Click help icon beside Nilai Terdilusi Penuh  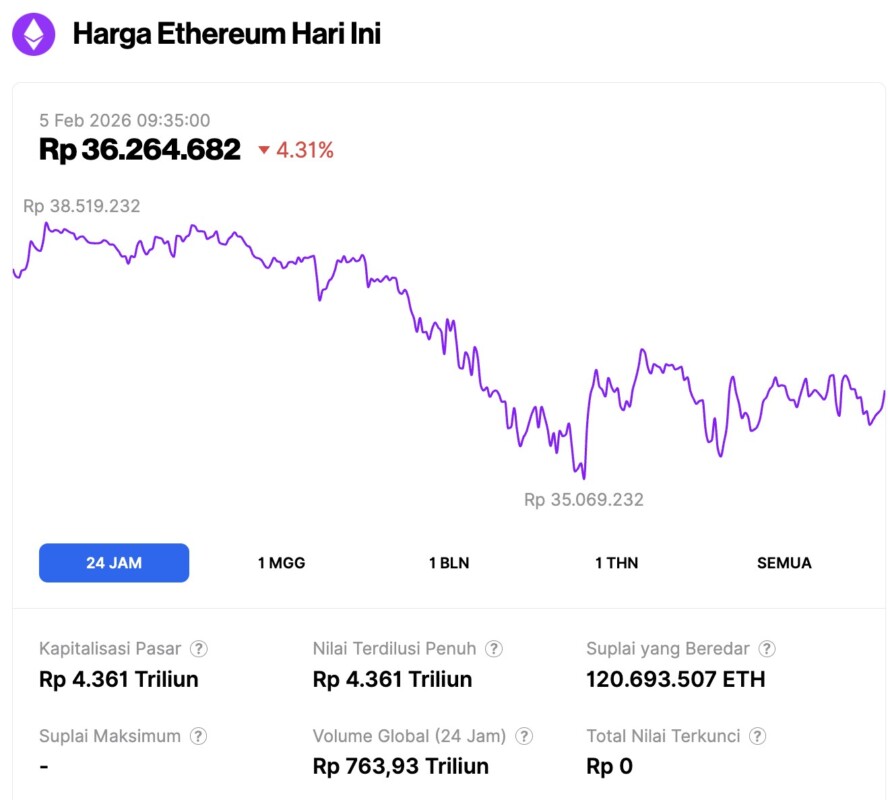click(x=494, y=649)
